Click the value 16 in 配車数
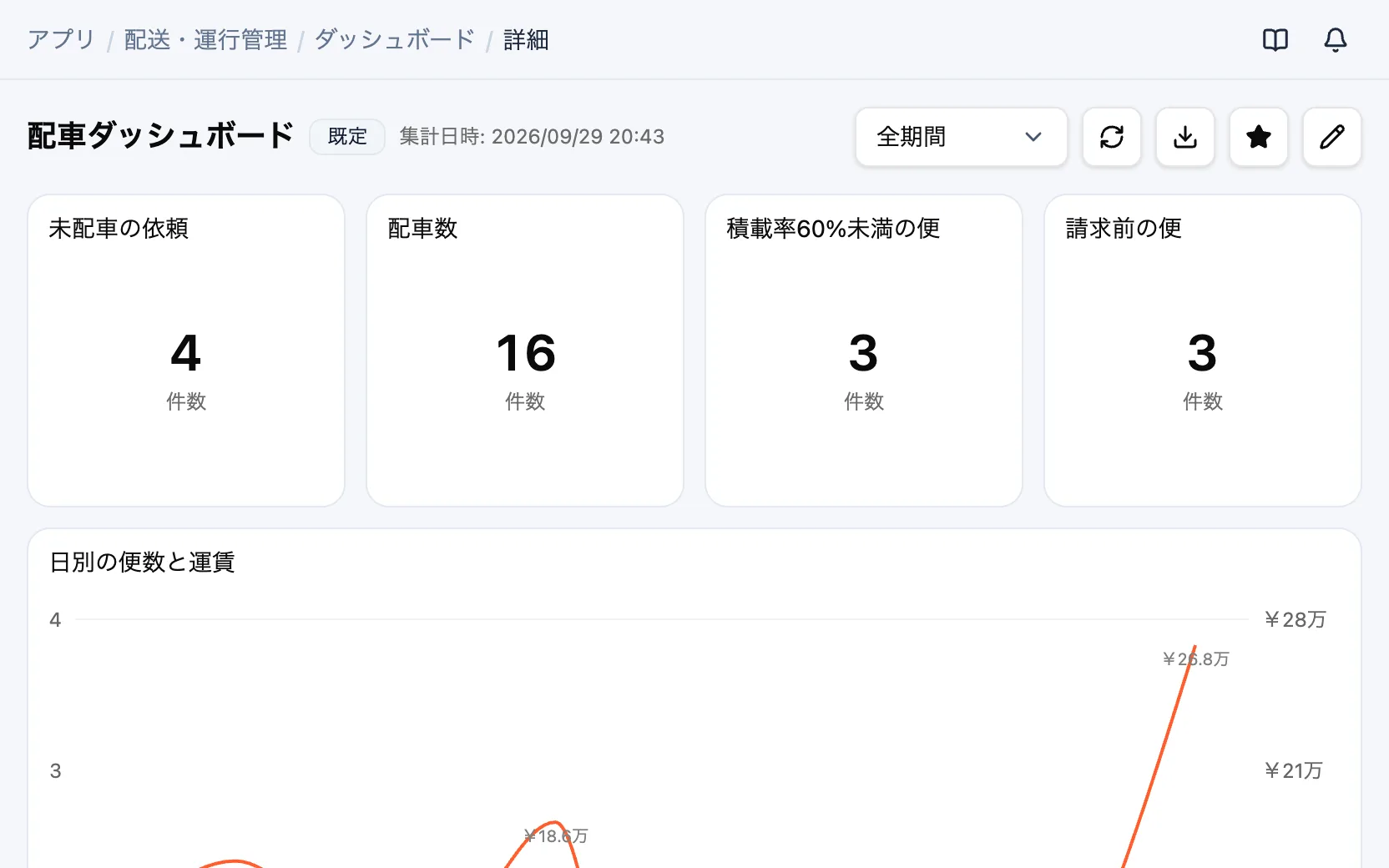 [x=526, y=353]
